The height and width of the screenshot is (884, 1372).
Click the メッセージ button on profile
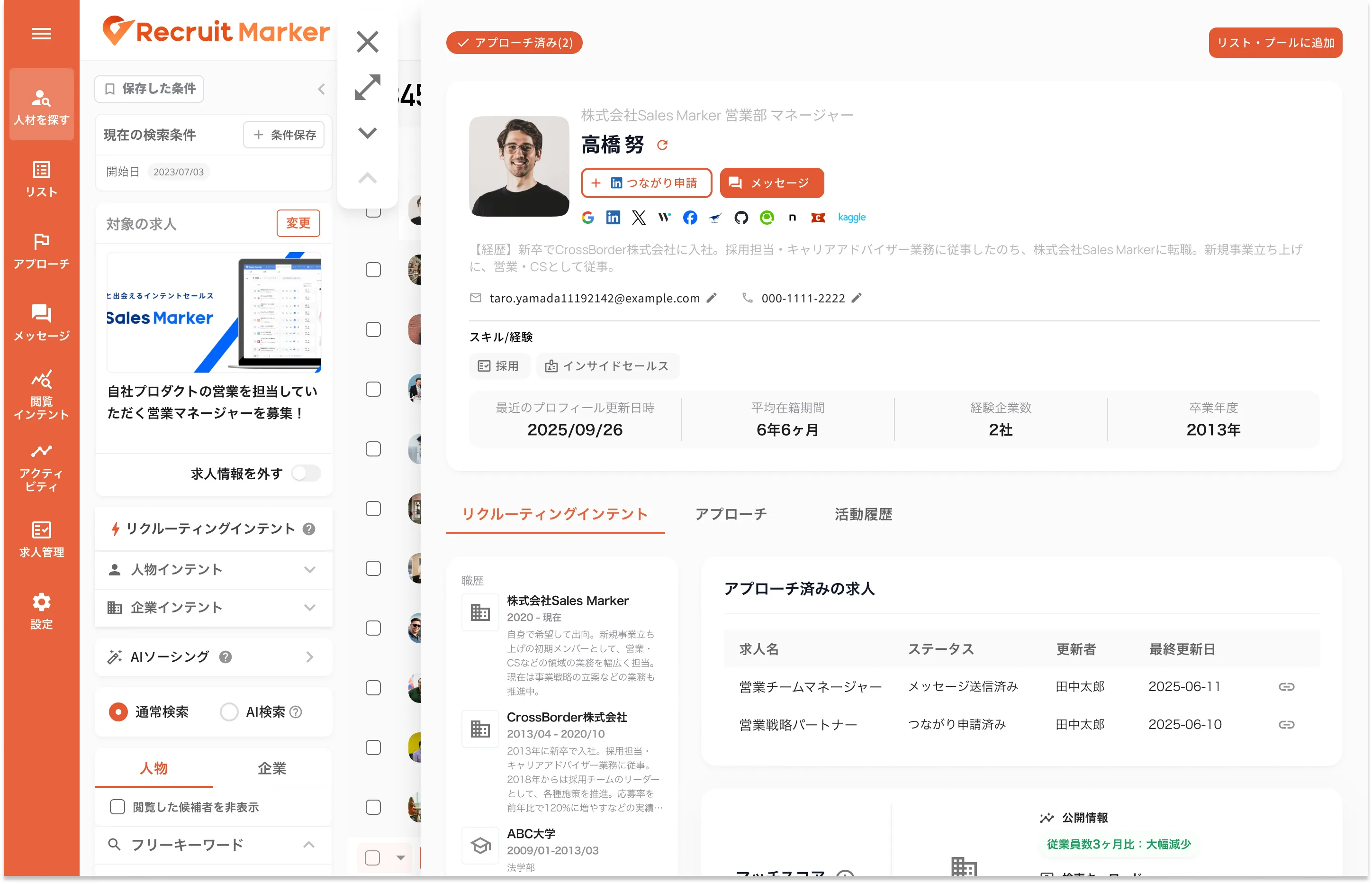click(771, 183)
